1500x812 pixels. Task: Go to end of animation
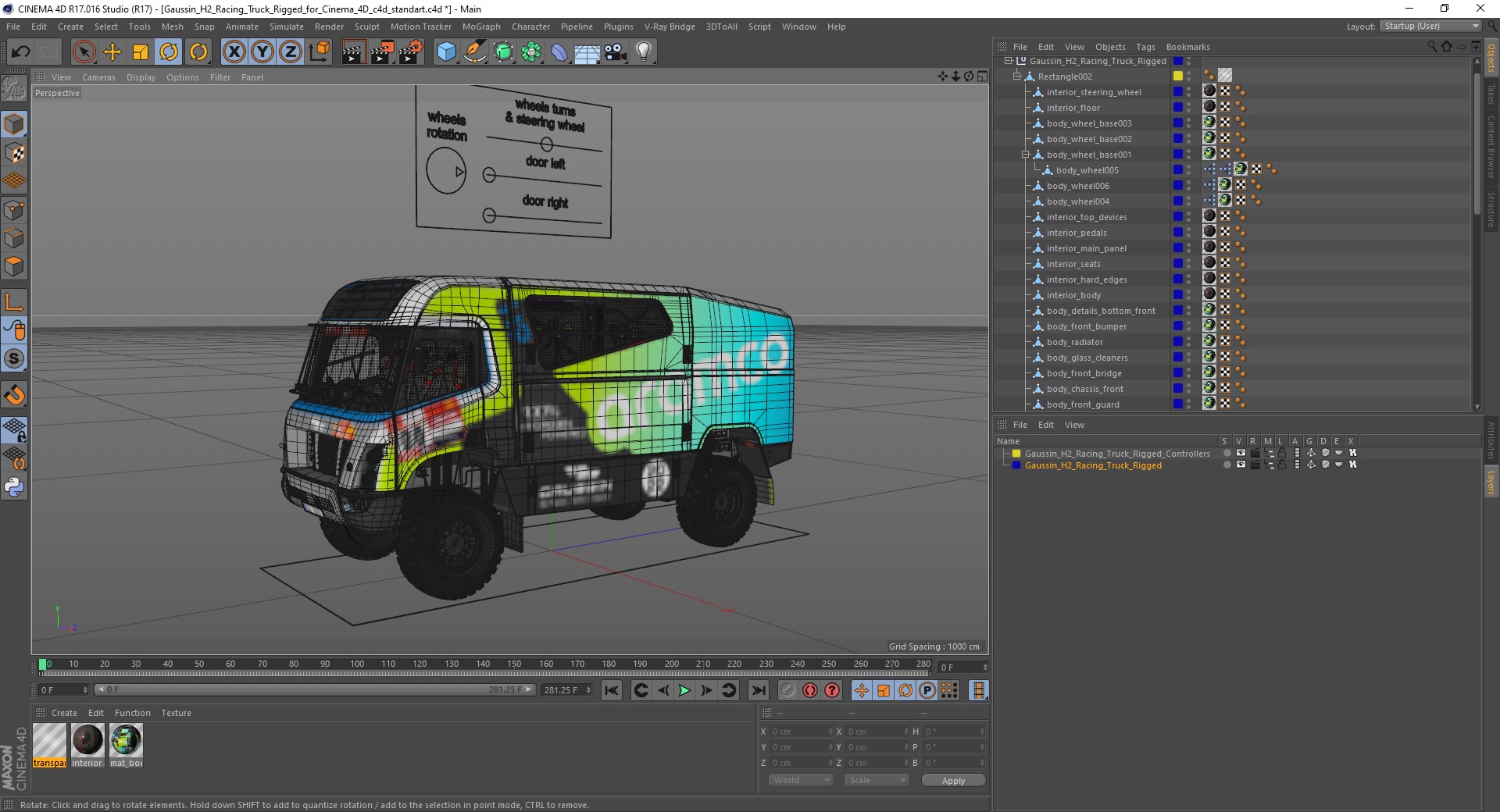tap(758, 690)
